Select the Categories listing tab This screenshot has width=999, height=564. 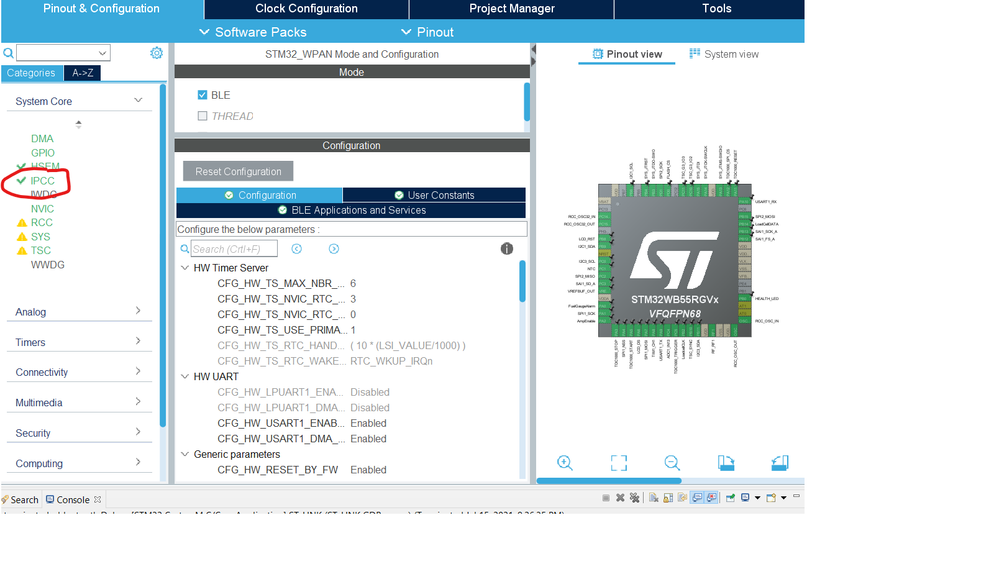tap(31, 73)
